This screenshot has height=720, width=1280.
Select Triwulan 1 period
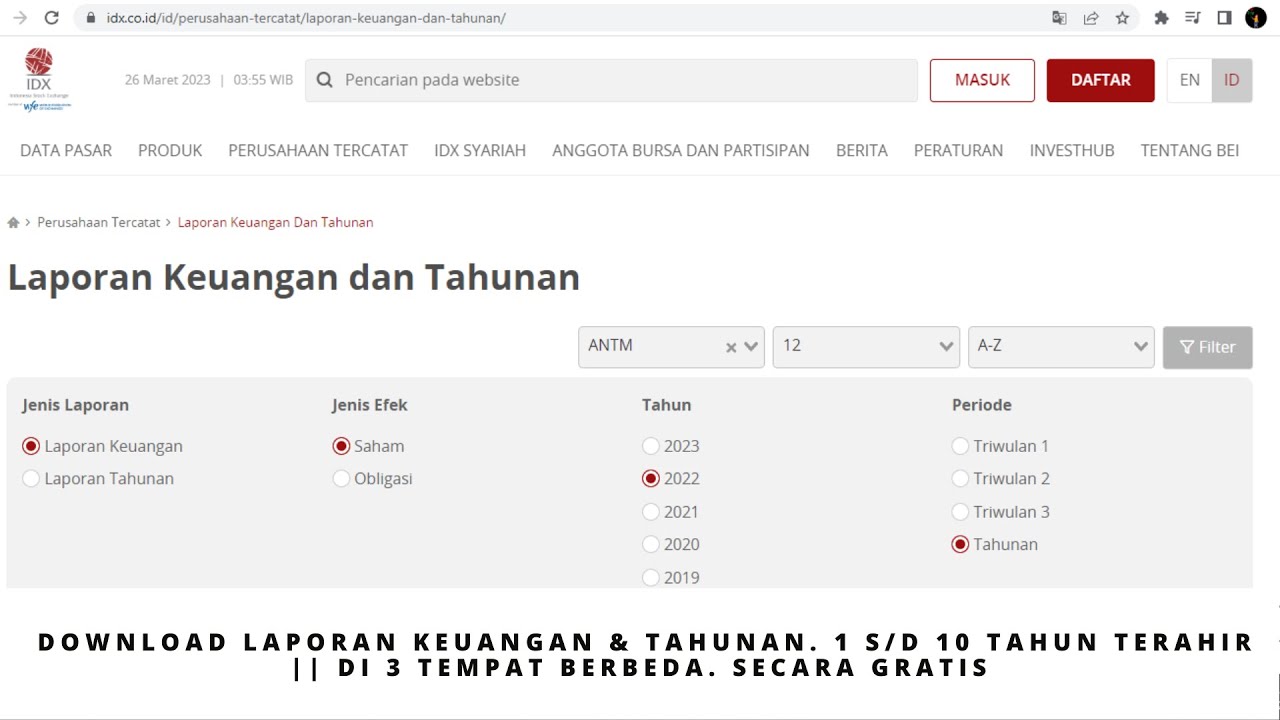point(960,446)
